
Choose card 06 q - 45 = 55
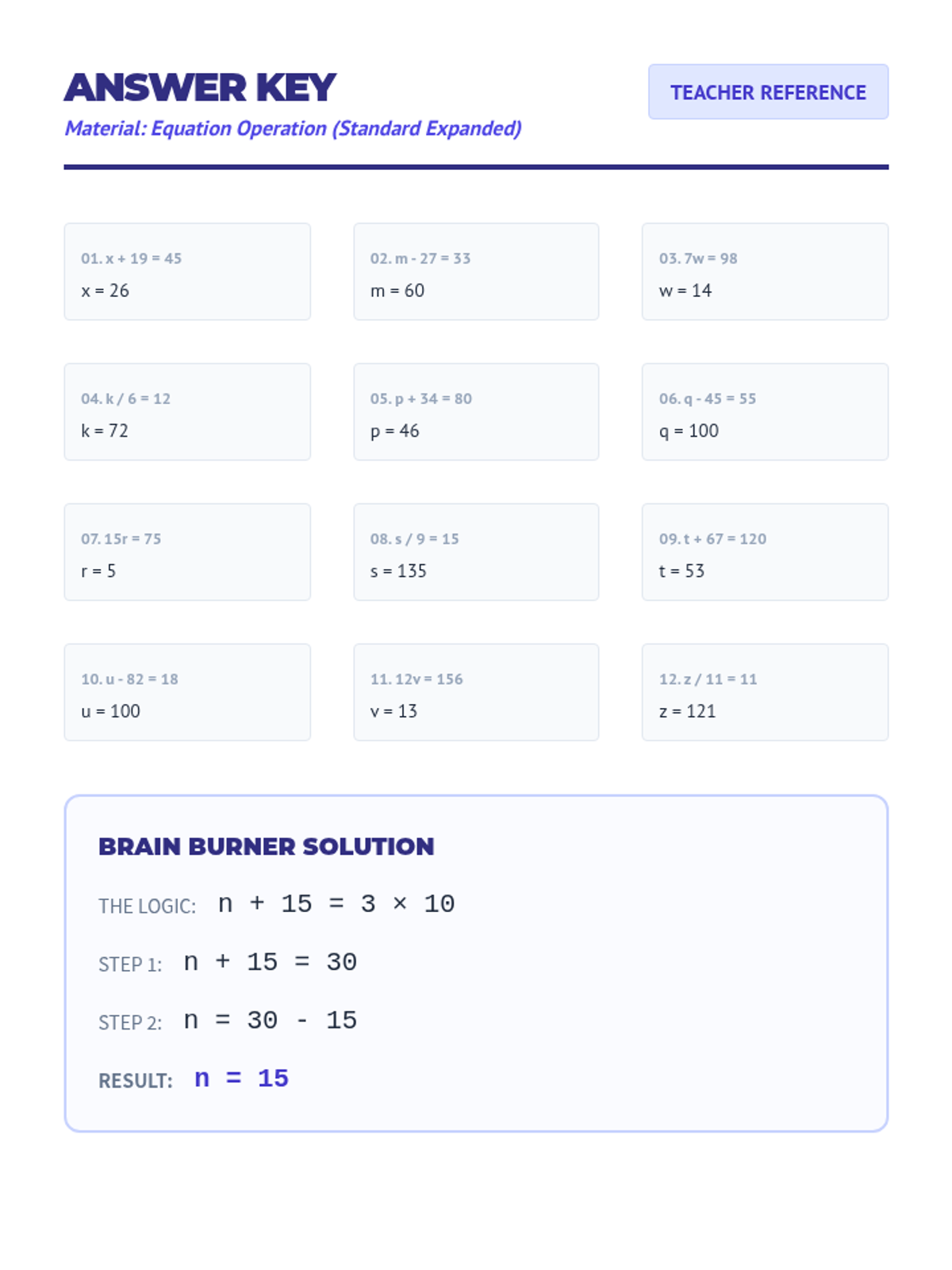(x=765, y=412)
